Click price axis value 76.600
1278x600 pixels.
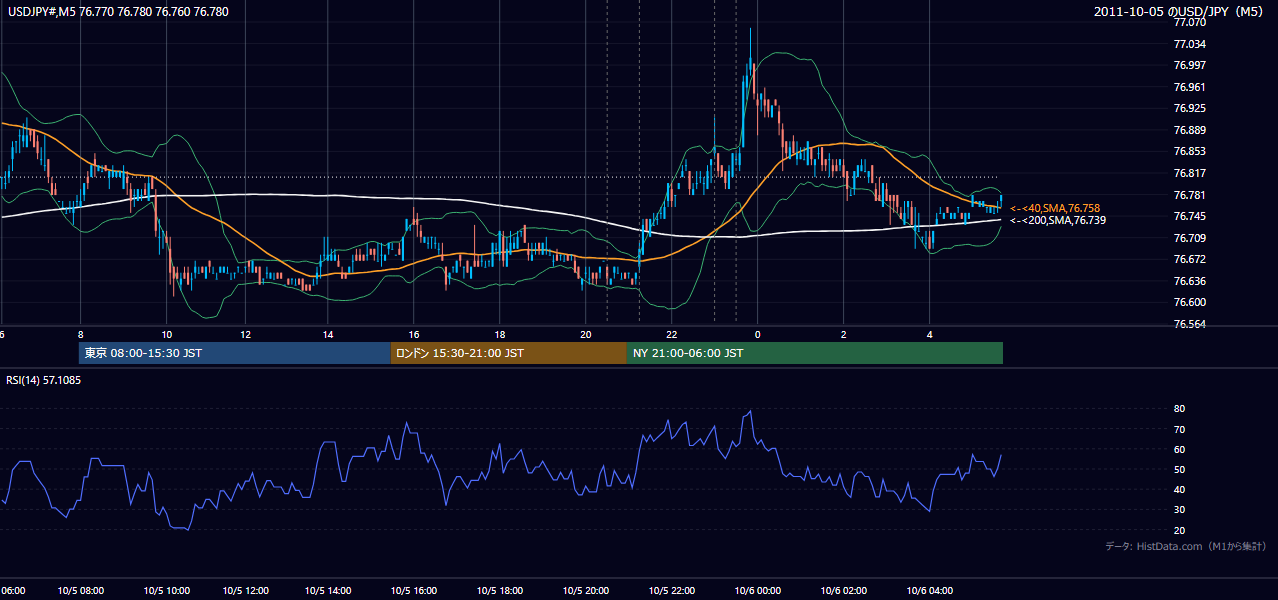[1190, 302]
